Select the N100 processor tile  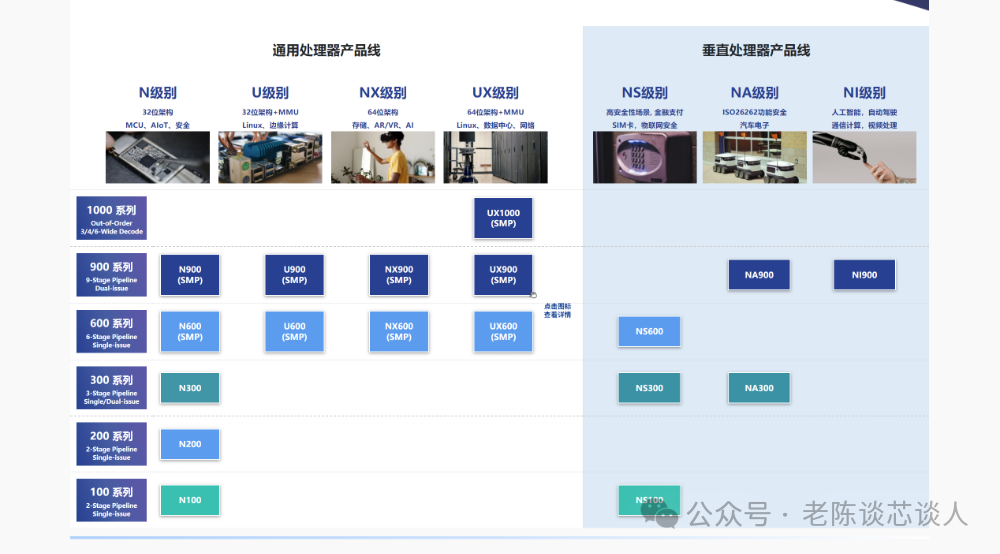click(x=190, y=500)
